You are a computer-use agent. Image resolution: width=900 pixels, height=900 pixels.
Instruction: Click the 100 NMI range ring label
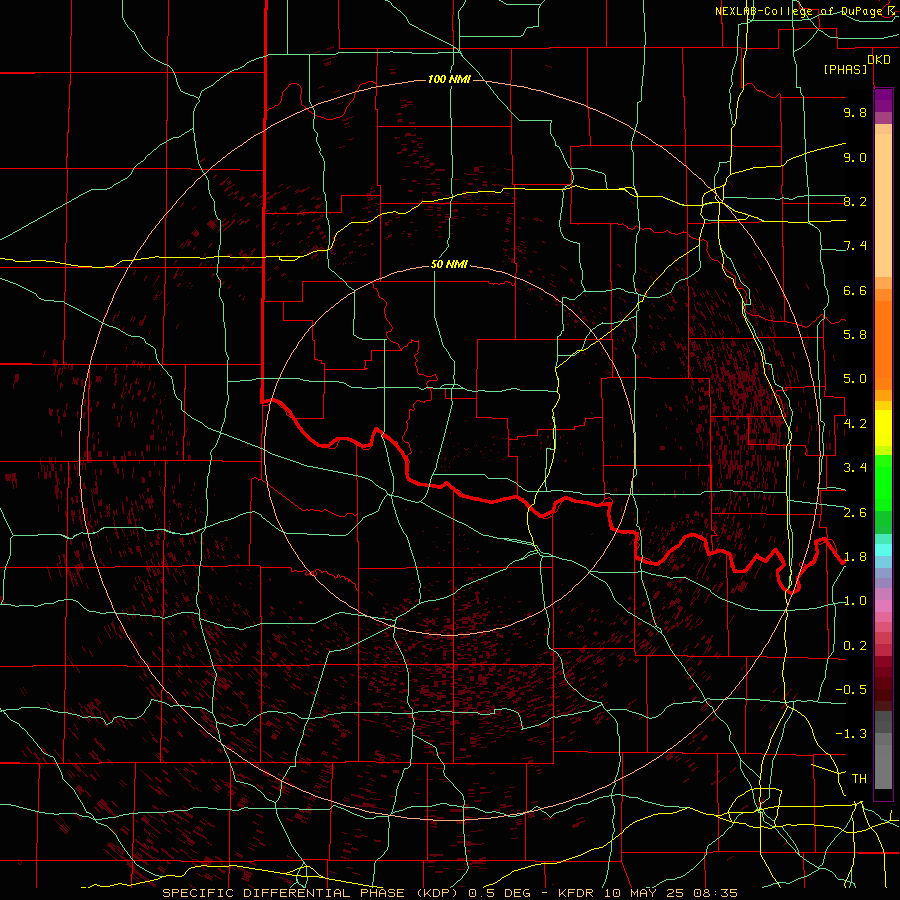pyautogui.click(x=449, y=79)
